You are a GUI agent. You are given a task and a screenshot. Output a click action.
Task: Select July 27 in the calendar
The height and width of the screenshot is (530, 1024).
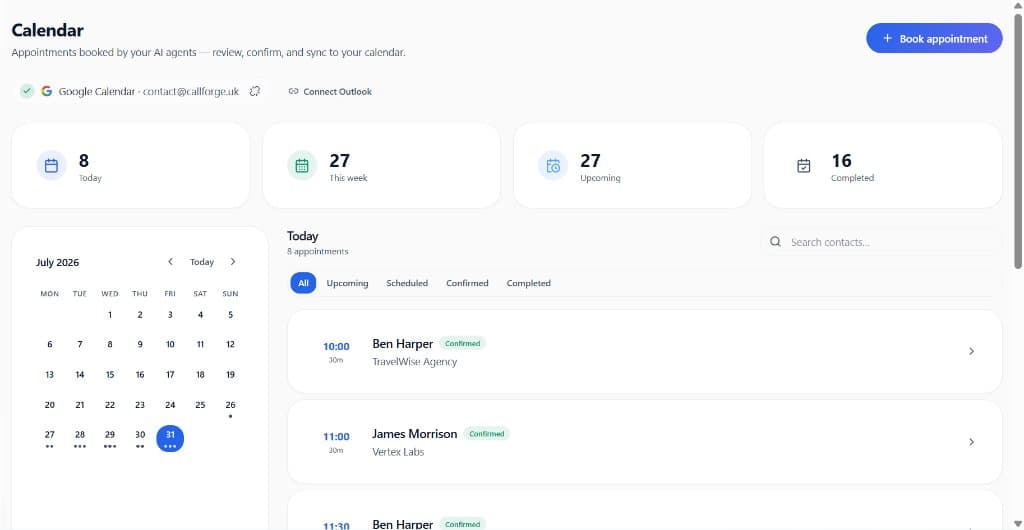click(50, 438)
